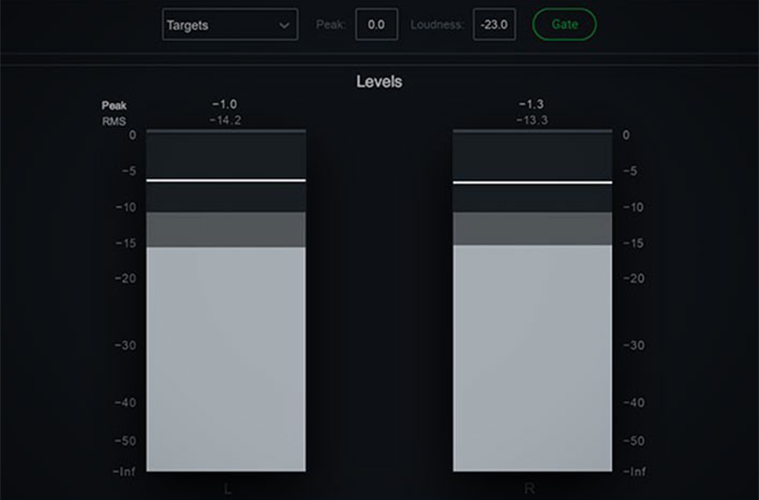This screenshot has height=500, width=759.
Task: Click the R channel label
Action: [529, 488]
